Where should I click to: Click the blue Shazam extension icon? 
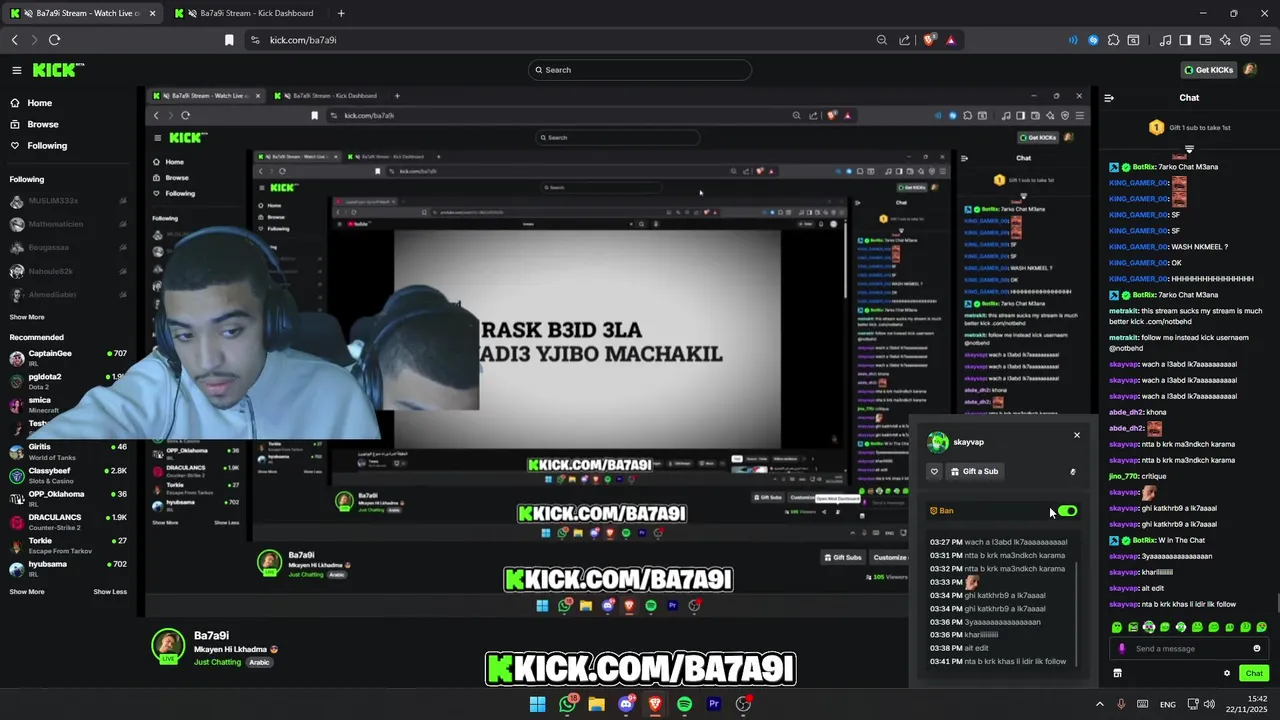tap(1093, 40)
